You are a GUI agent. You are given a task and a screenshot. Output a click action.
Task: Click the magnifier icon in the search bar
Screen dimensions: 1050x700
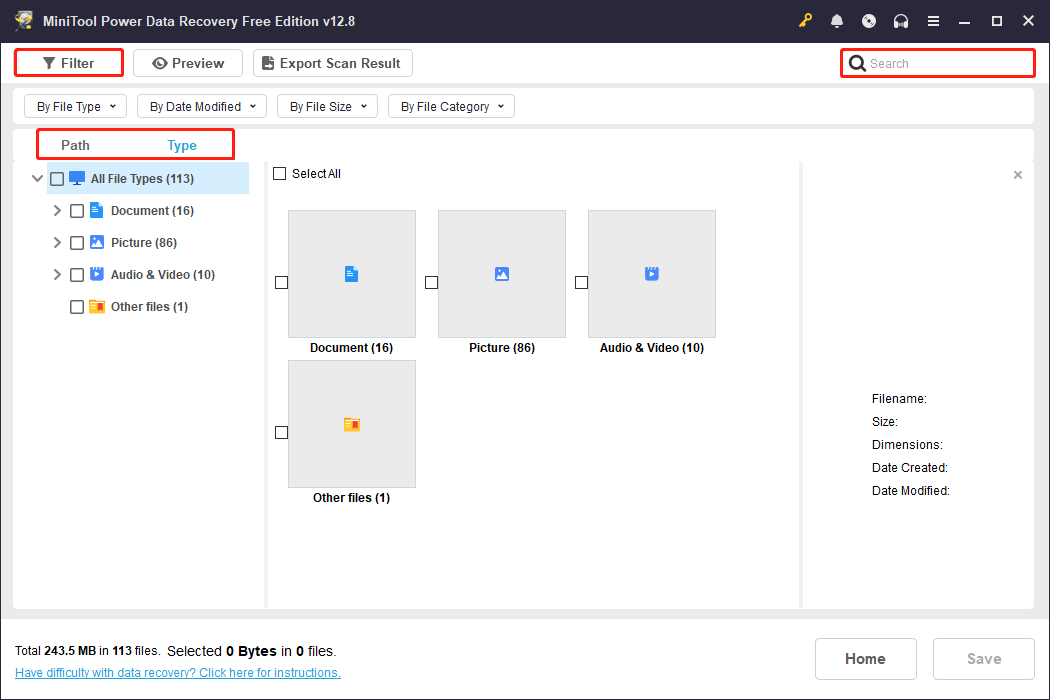point(857,62)
